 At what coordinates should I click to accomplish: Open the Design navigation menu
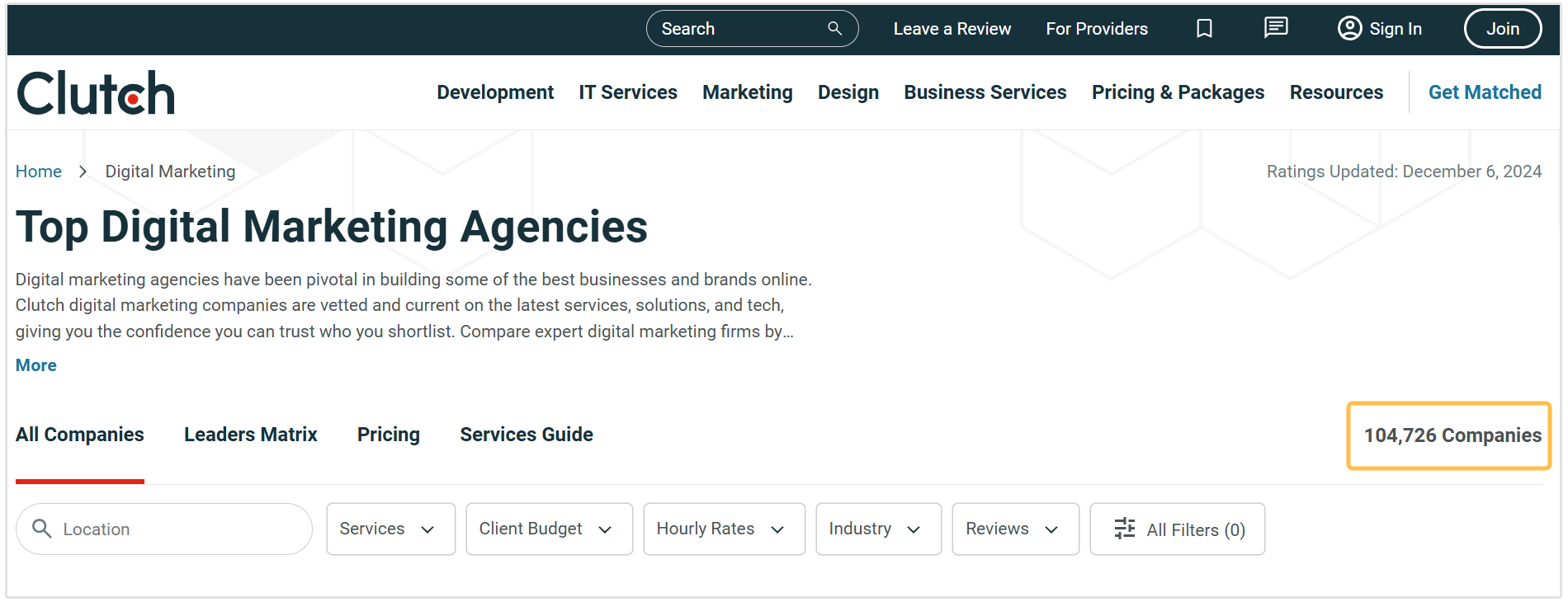point(848,92)
